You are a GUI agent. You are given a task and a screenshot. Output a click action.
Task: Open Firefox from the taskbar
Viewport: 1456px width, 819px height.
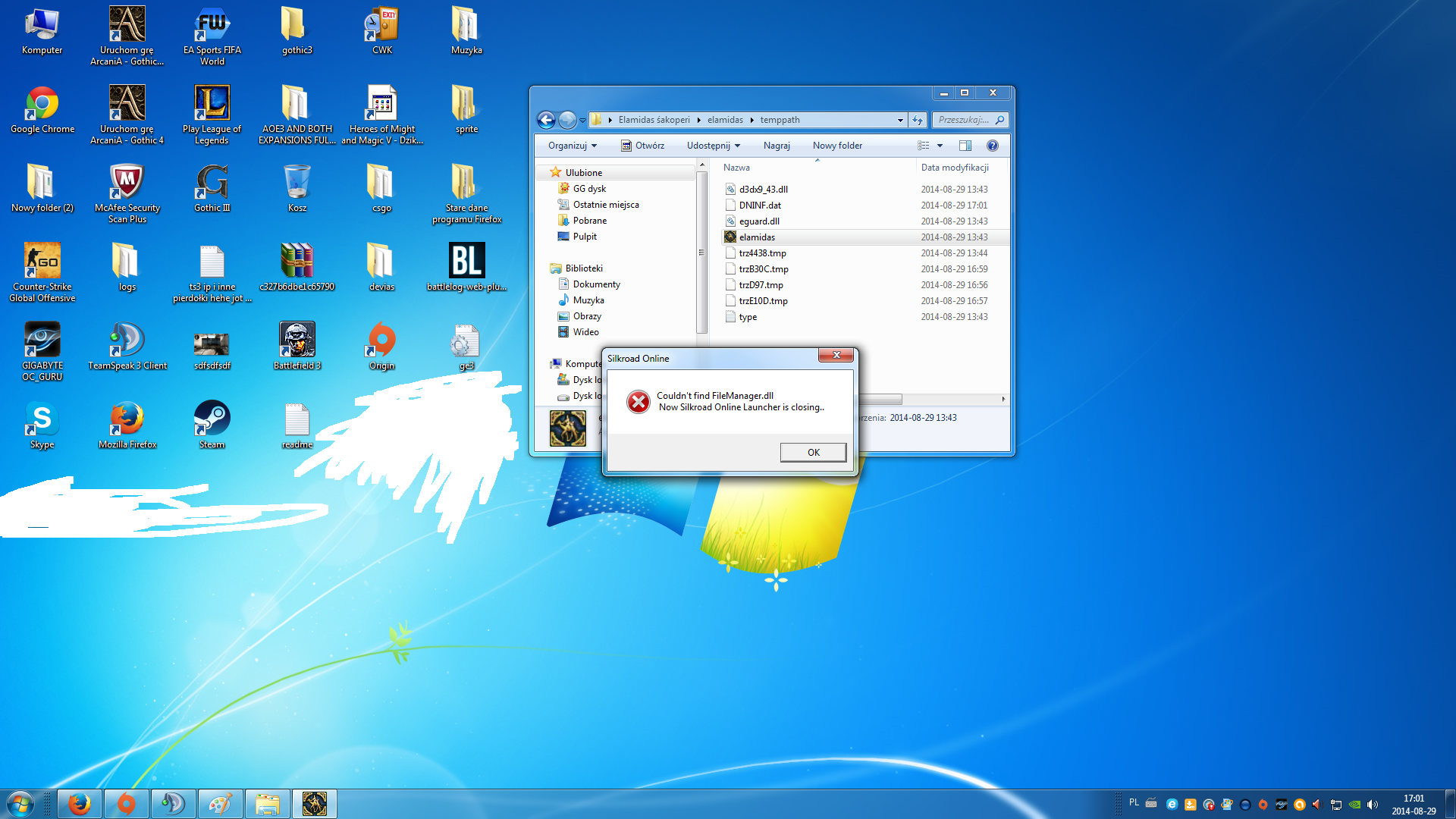click(x=80, y=804)
